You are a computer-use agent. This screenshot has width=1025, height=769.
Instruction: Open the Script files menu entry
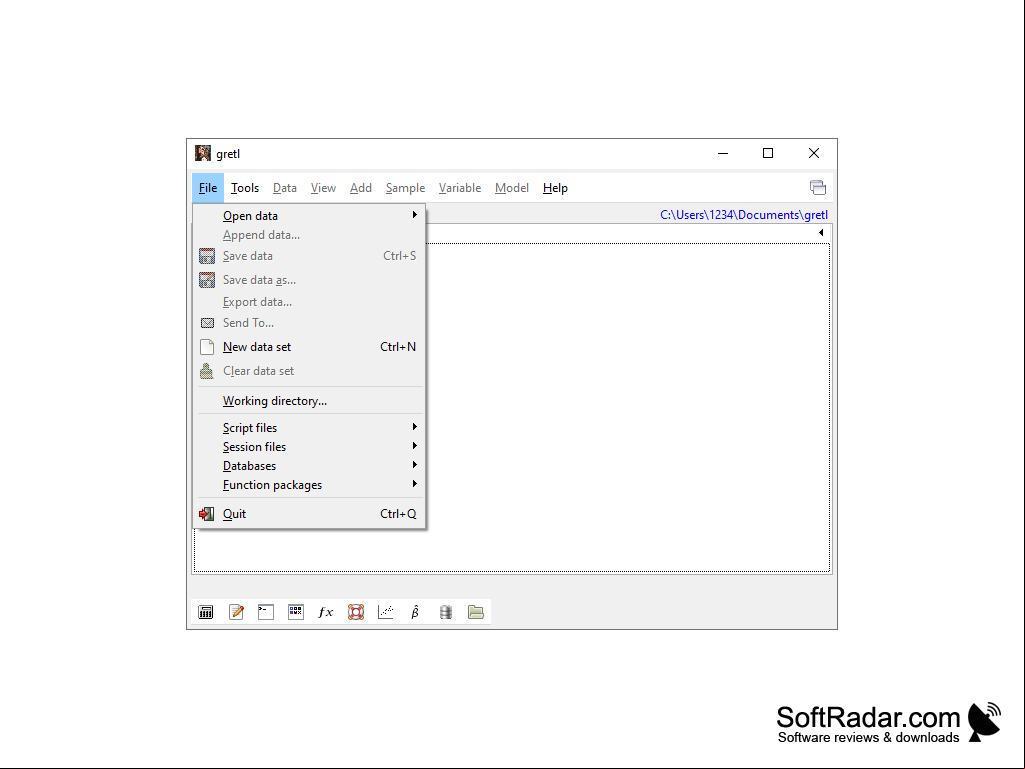click(309, 428)
